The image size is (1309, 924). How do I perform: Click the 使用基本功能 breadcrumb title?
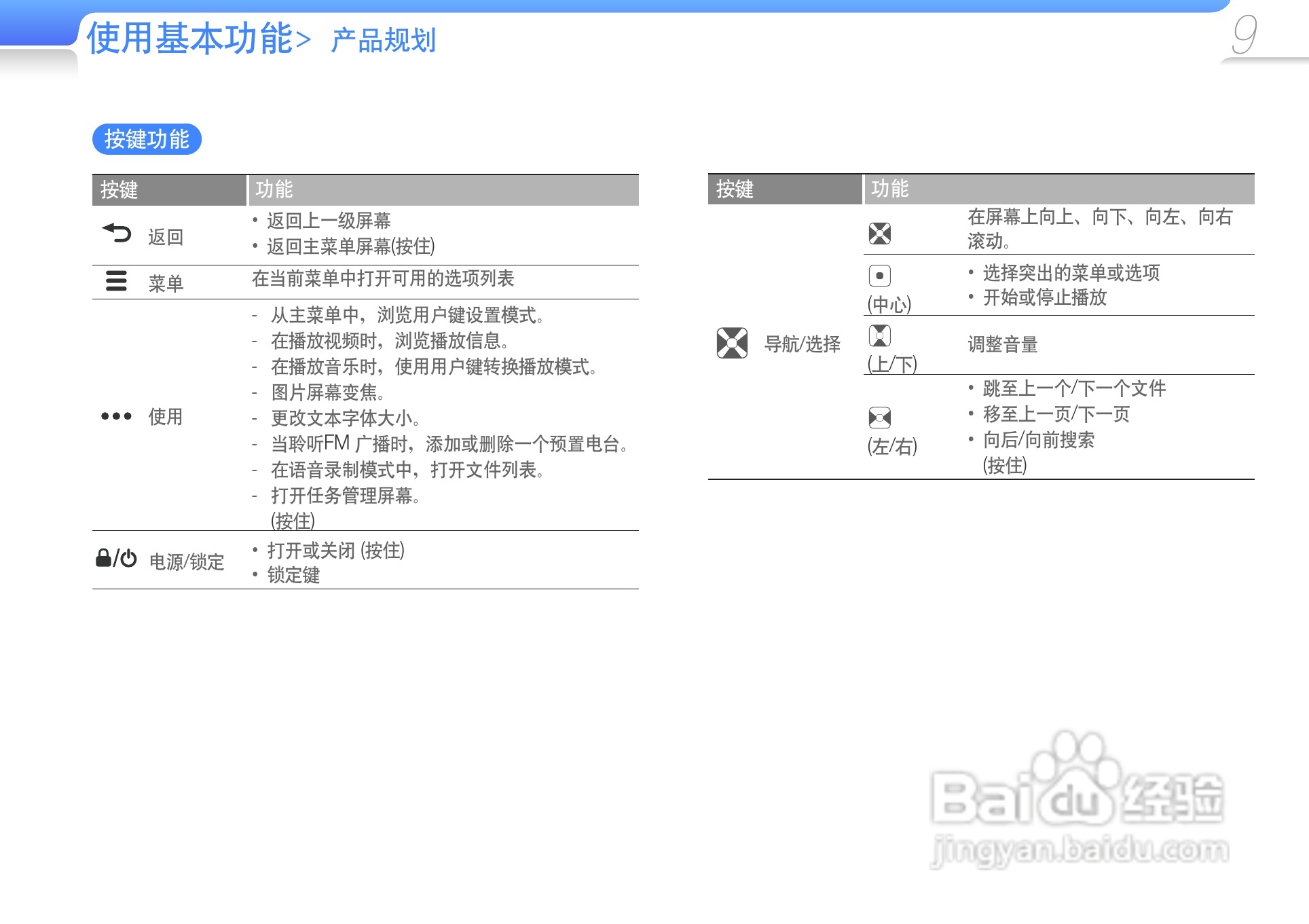click(189, 38)
